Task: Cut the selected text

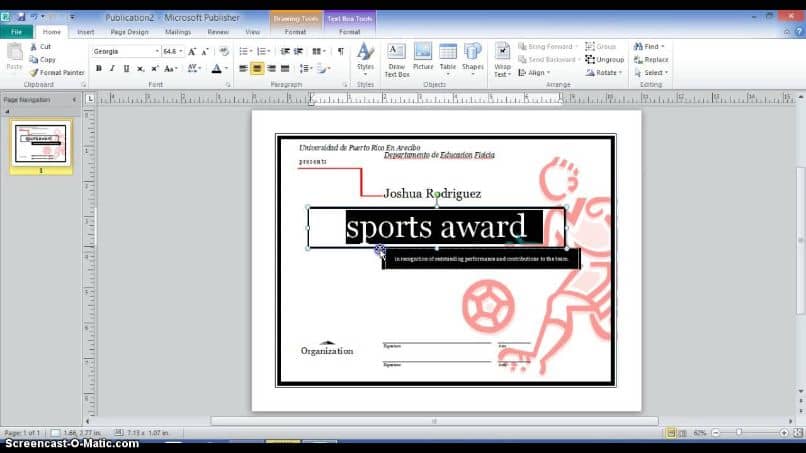Action: pos(40,47)
